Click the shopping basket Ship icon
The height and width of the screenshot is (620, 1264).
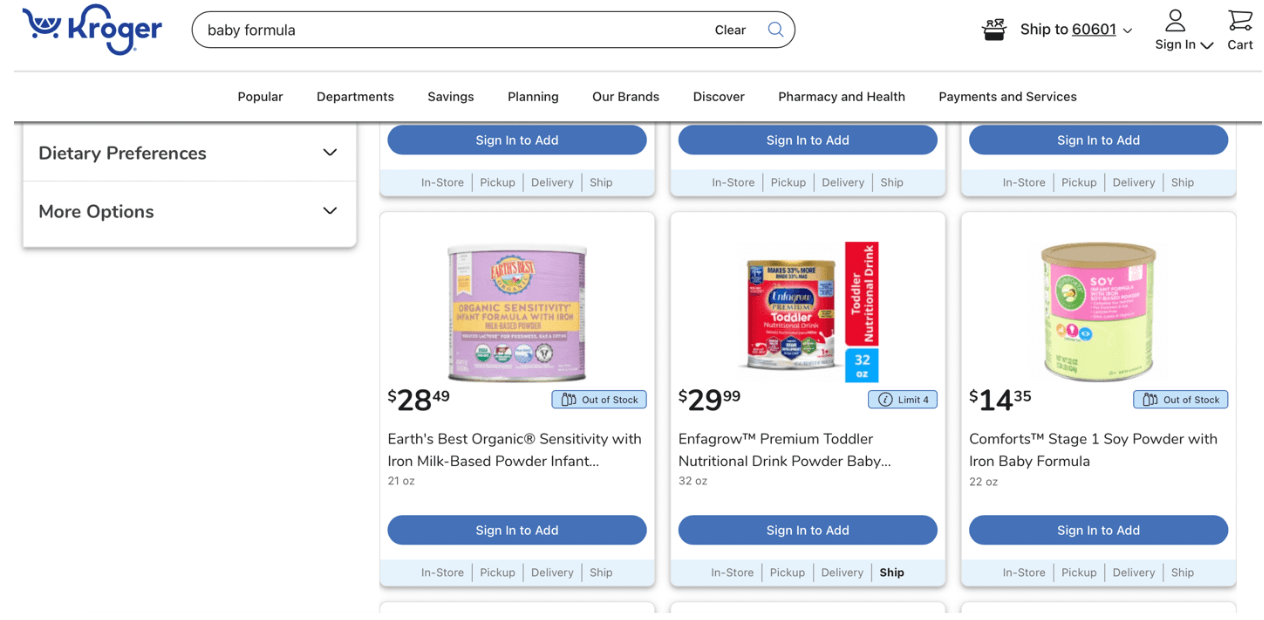[x=994, y=29]
